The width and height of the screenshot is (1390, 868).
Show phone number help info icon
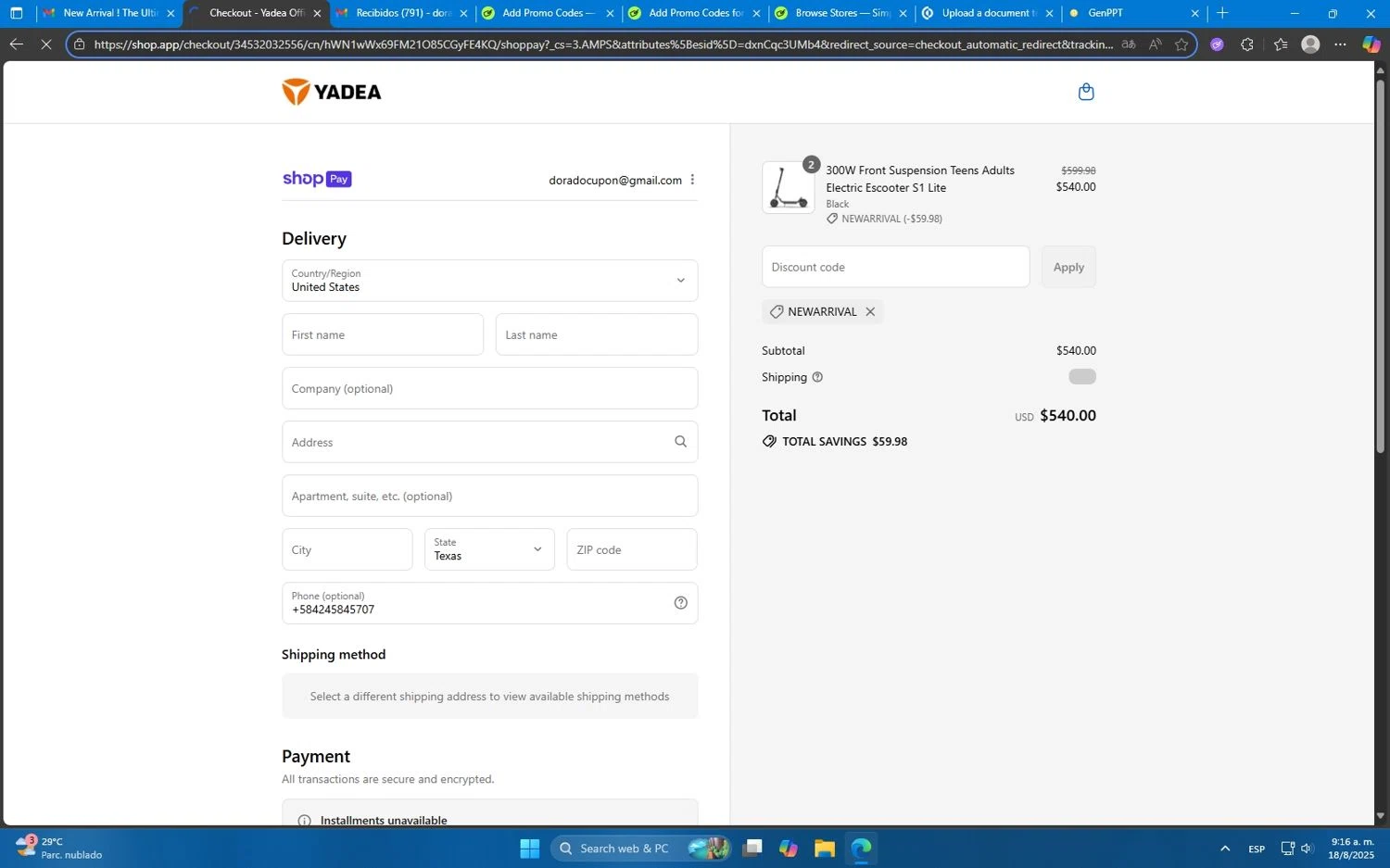(x=680, y=603)
